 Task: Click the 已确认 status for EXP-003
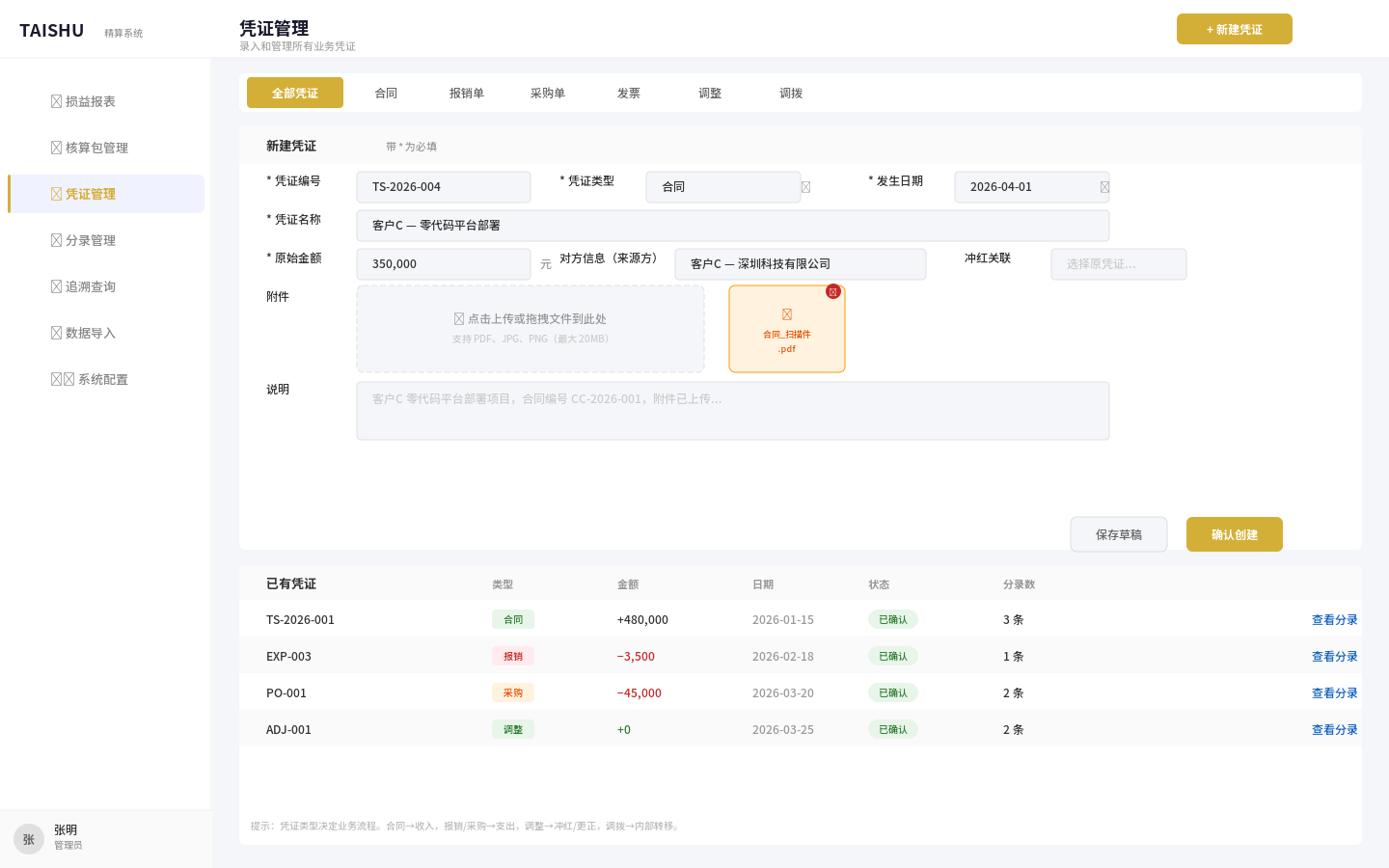[x=893, y=657]
